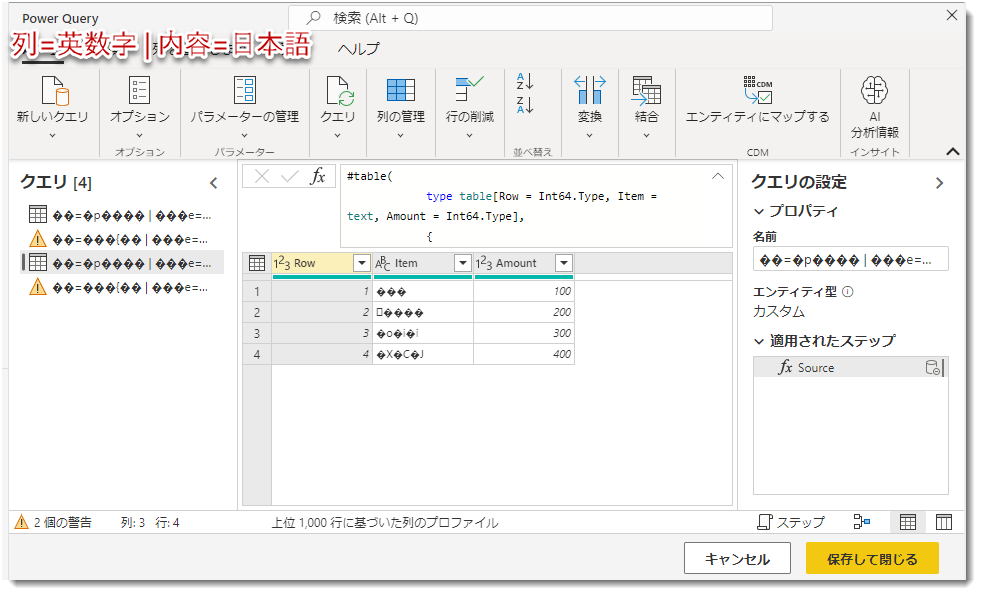
Task: Switch to data grid view icon
Action: (907, 522)
